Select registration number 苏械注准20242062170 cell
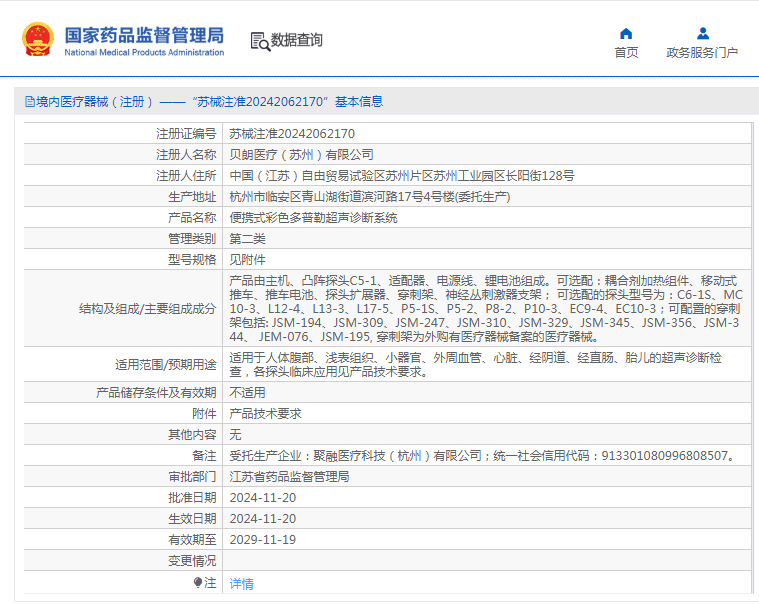 292,134
